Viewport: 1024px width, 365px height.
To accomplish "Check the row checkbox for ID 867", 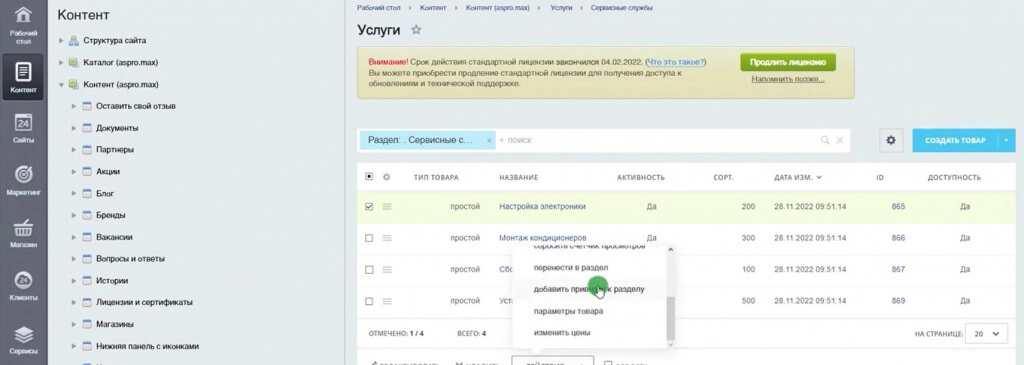I will click(369, 270).
